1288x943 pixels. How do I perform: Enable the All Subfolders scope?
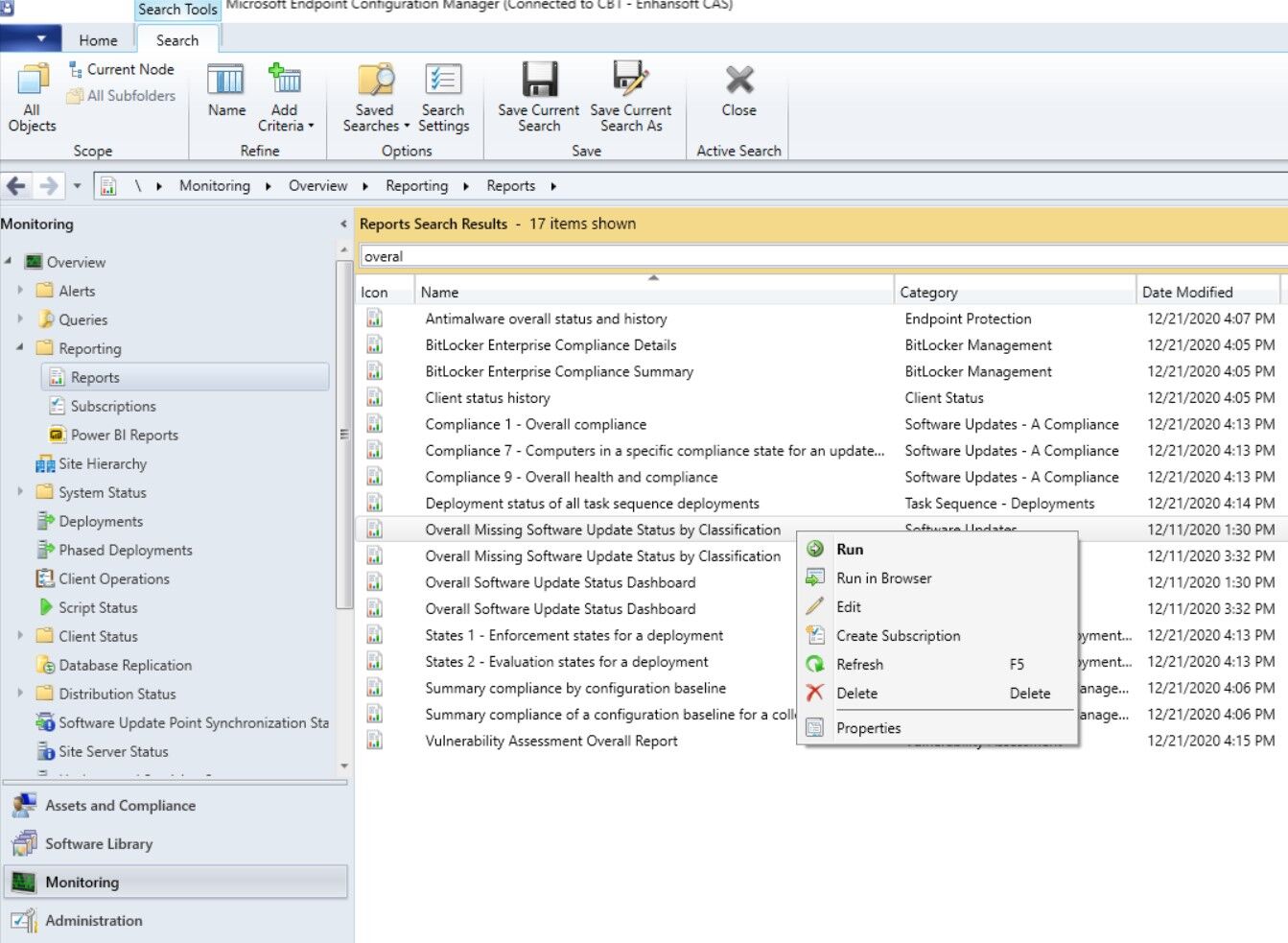click(x=121, y=95)
